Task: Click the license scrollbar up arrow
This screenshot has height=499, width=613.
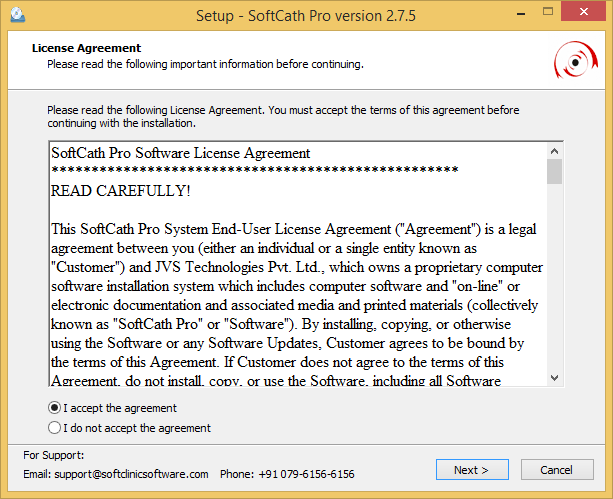Action: (554, 151)
